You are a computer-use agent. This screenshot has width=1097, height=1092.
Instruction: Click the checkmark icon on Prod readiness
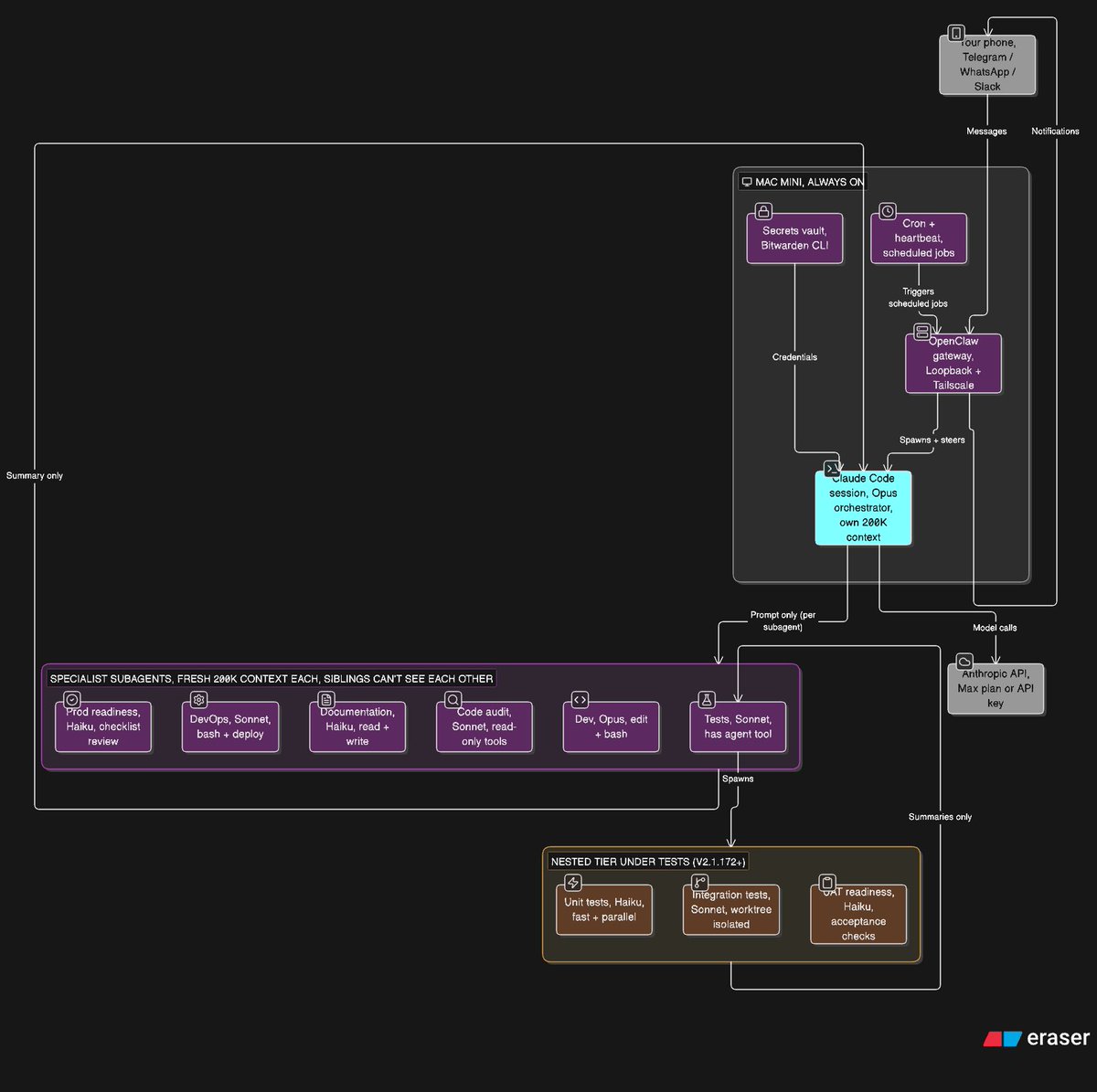pyautogui.click(x=71, y=700)
